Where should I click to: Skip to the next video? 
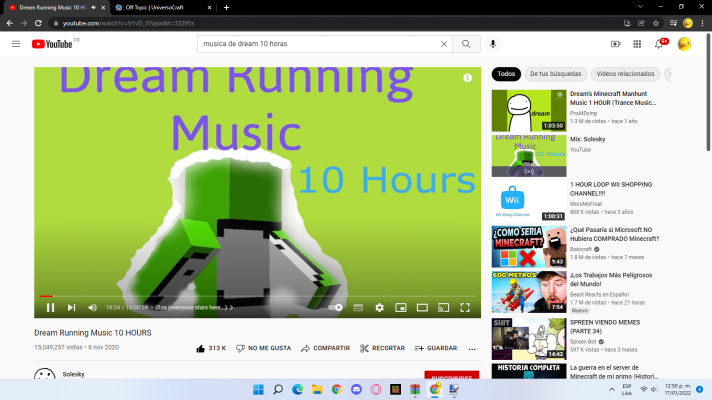coord(71,307)
